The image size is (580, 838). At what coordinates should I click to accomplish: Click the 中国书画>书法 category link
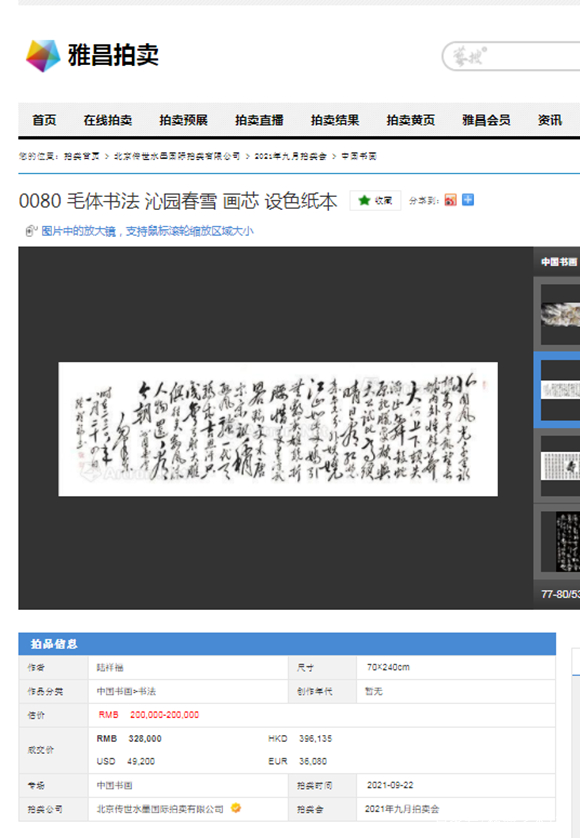point(126,691)
